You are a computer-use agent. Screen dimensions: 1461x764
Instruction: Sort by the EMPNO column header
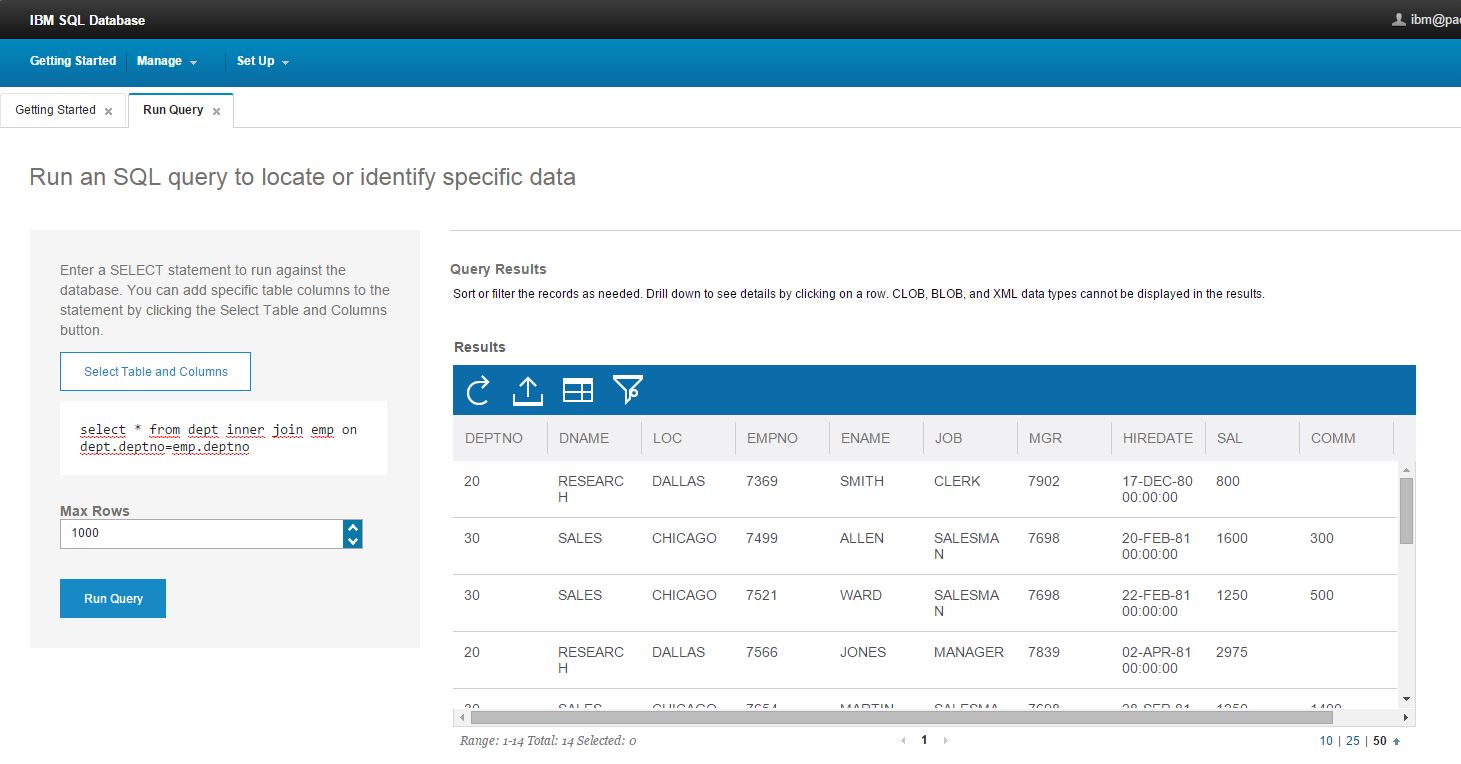[x=772, y=438]
